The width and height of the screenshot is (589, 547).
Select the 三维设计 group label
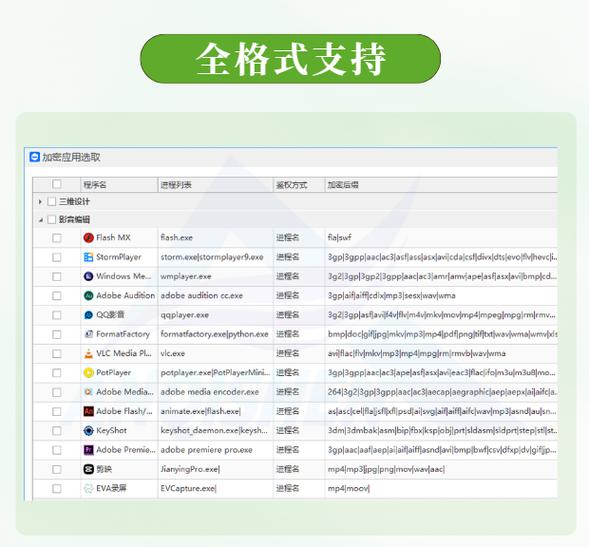74,202
